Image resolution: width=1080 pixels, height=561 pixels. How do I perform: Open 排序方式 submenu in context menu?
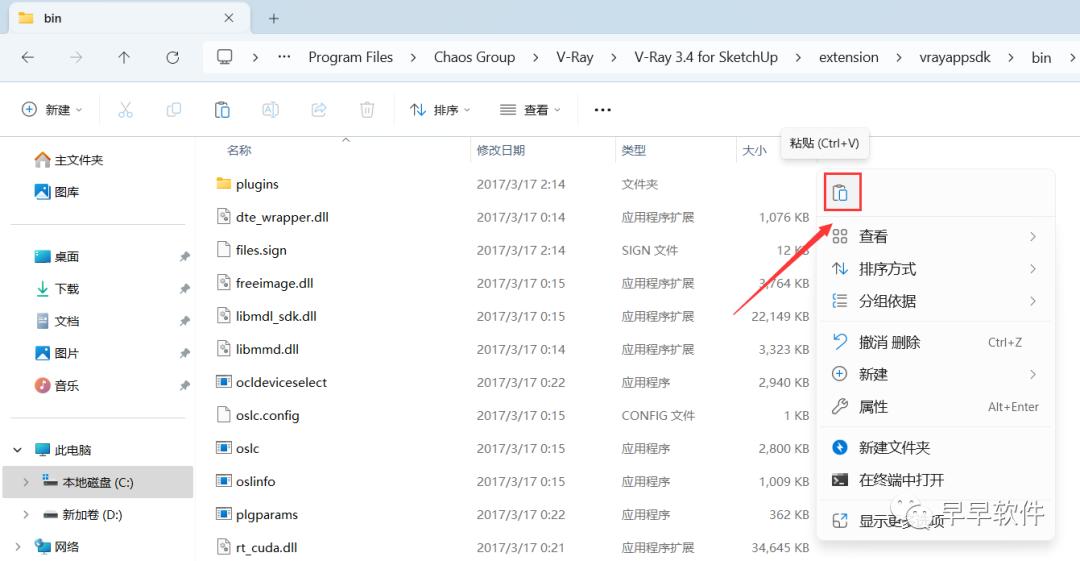(935, 269)
